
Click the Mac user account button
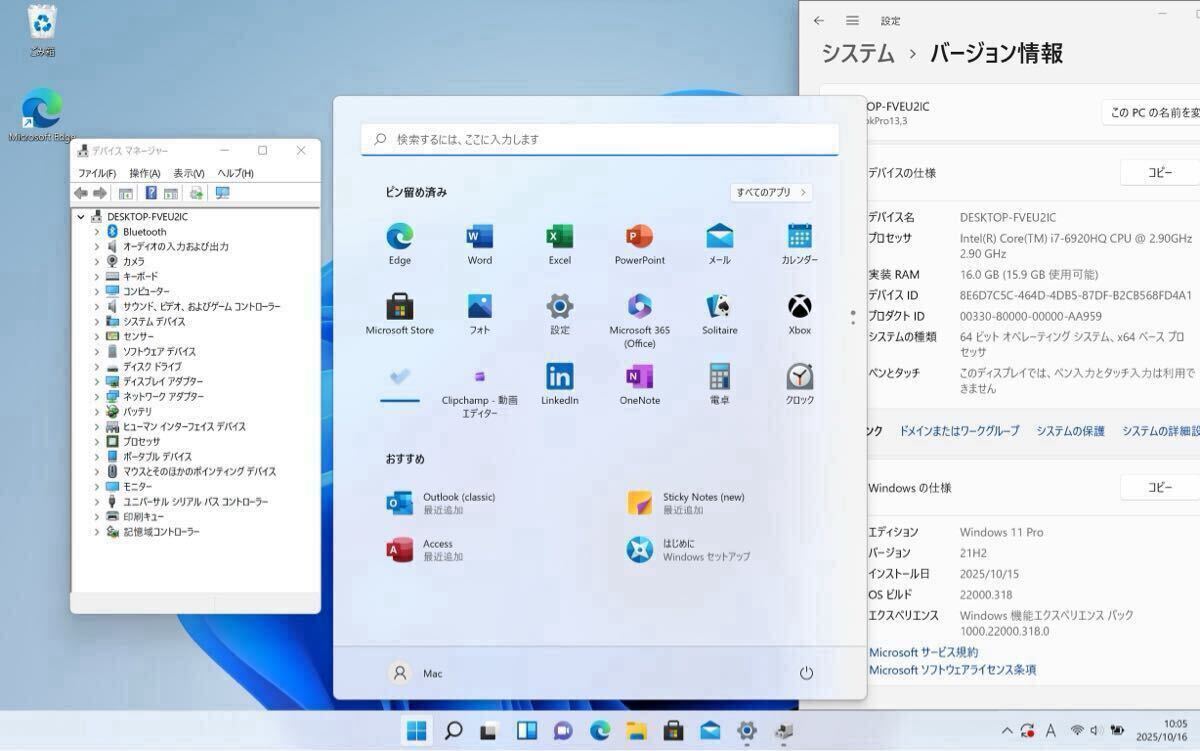[x=416, y=673]
